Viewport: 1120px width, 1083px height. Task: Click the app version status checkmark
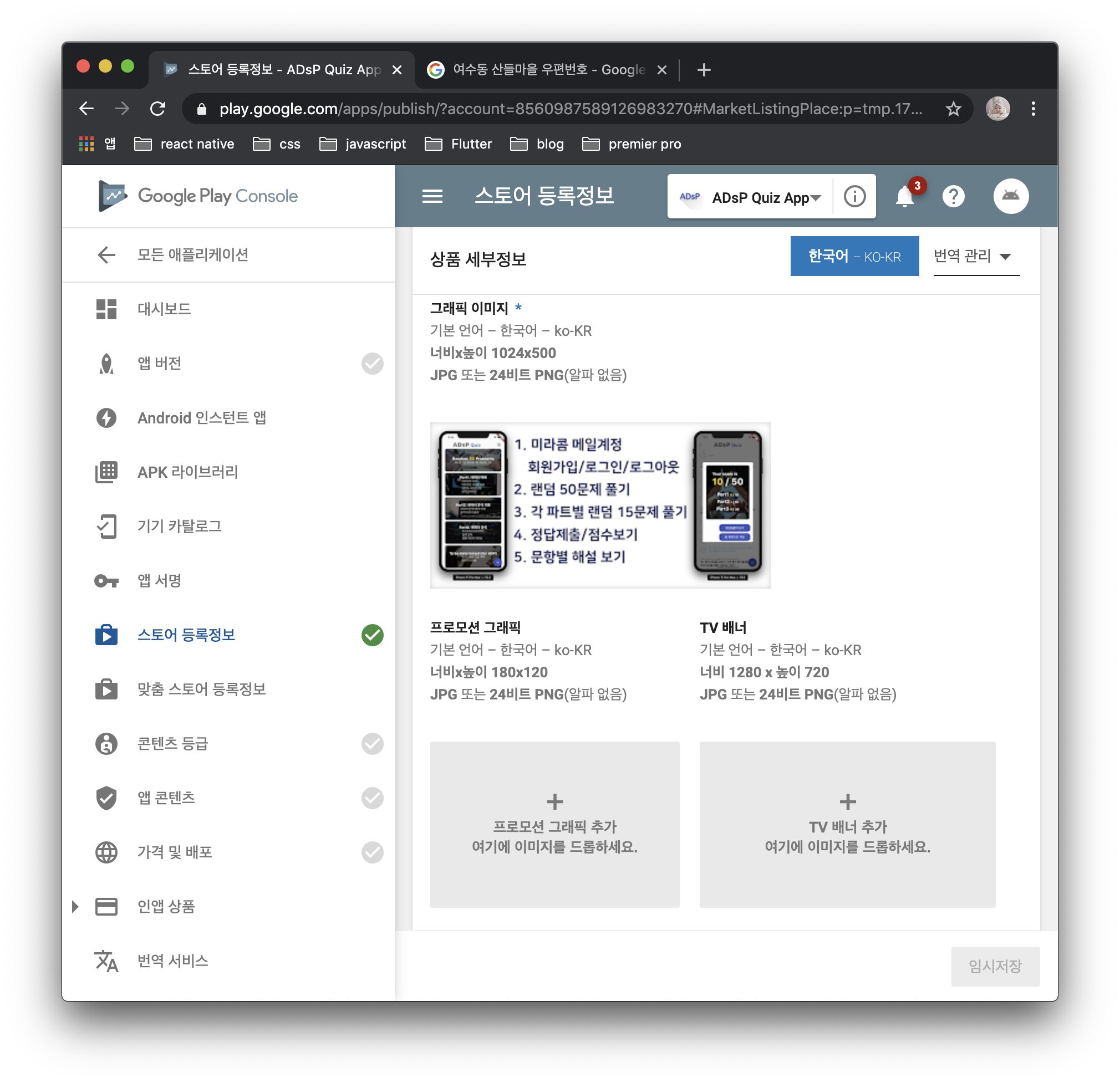[x=372, y=363]
